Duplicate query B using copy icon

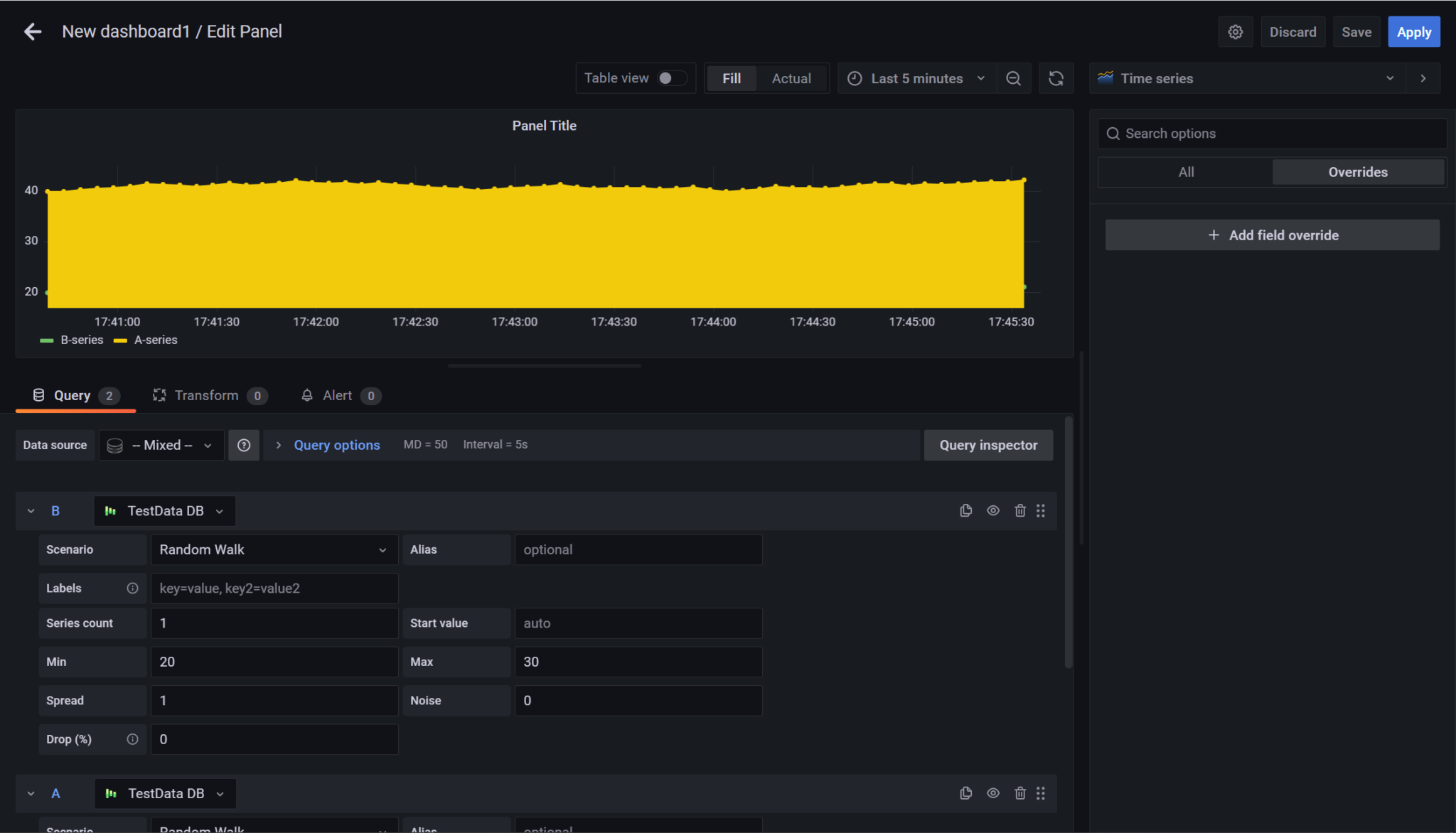pos(965,510)
